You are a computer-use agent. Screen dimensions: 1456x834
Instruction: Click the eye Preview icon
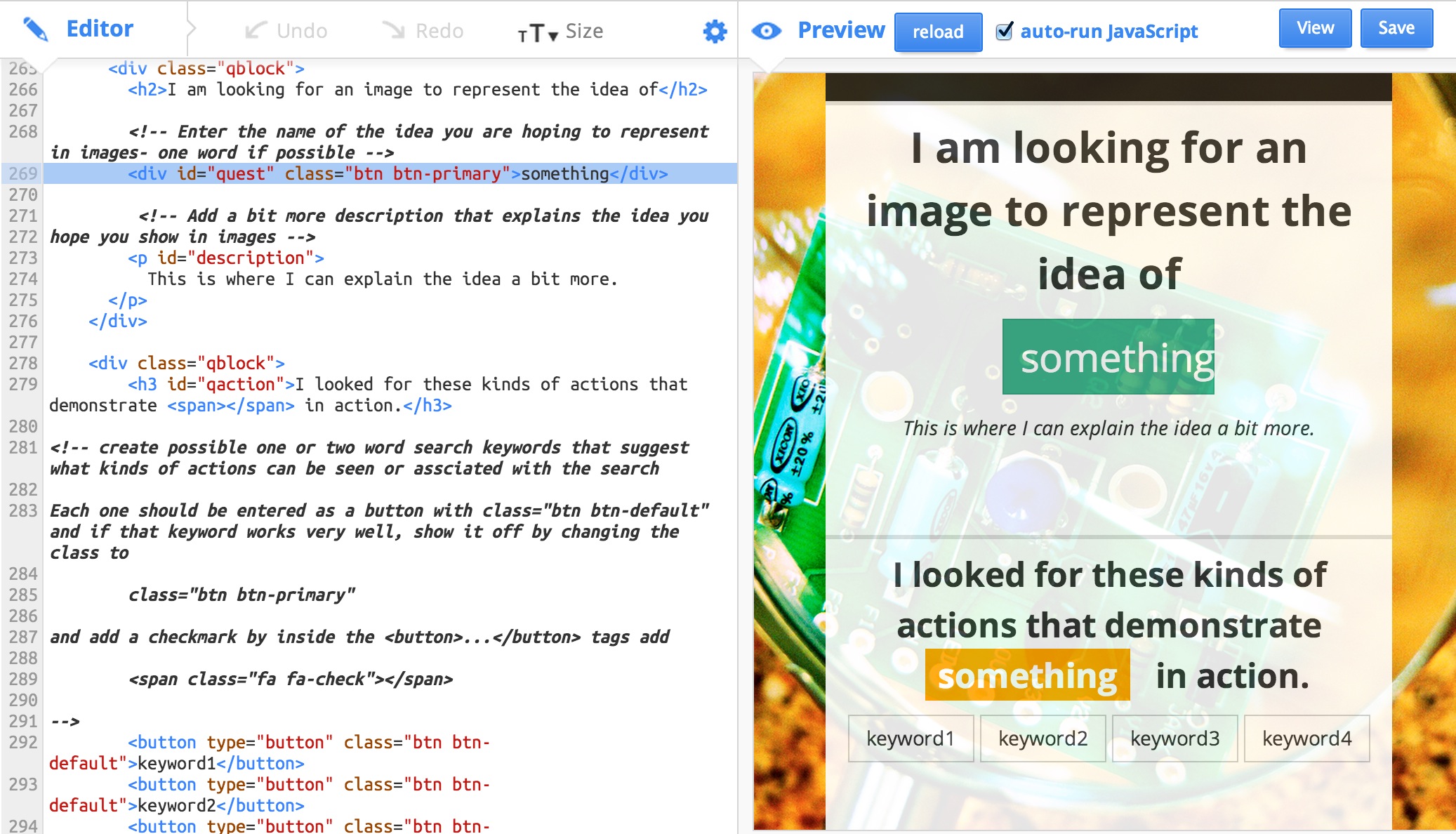click(x=766, y=31)
